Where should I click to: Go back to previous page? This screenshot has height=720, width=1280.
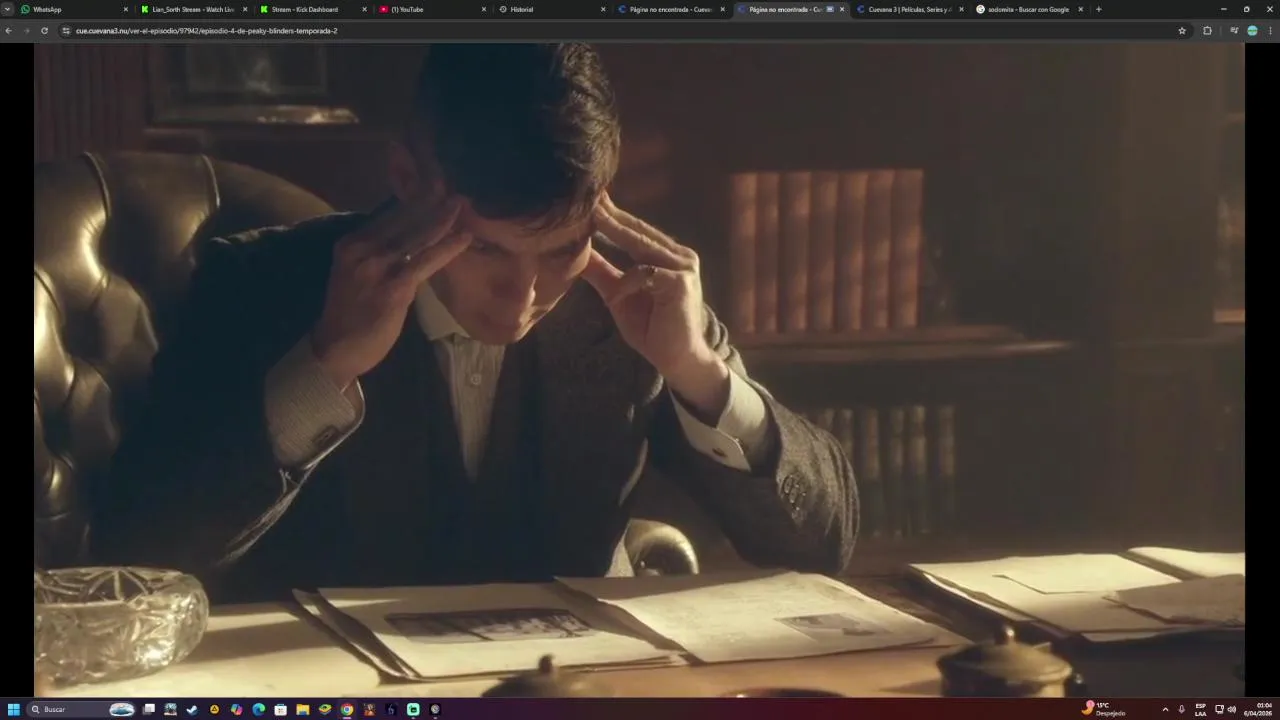(x=9, y=31)
